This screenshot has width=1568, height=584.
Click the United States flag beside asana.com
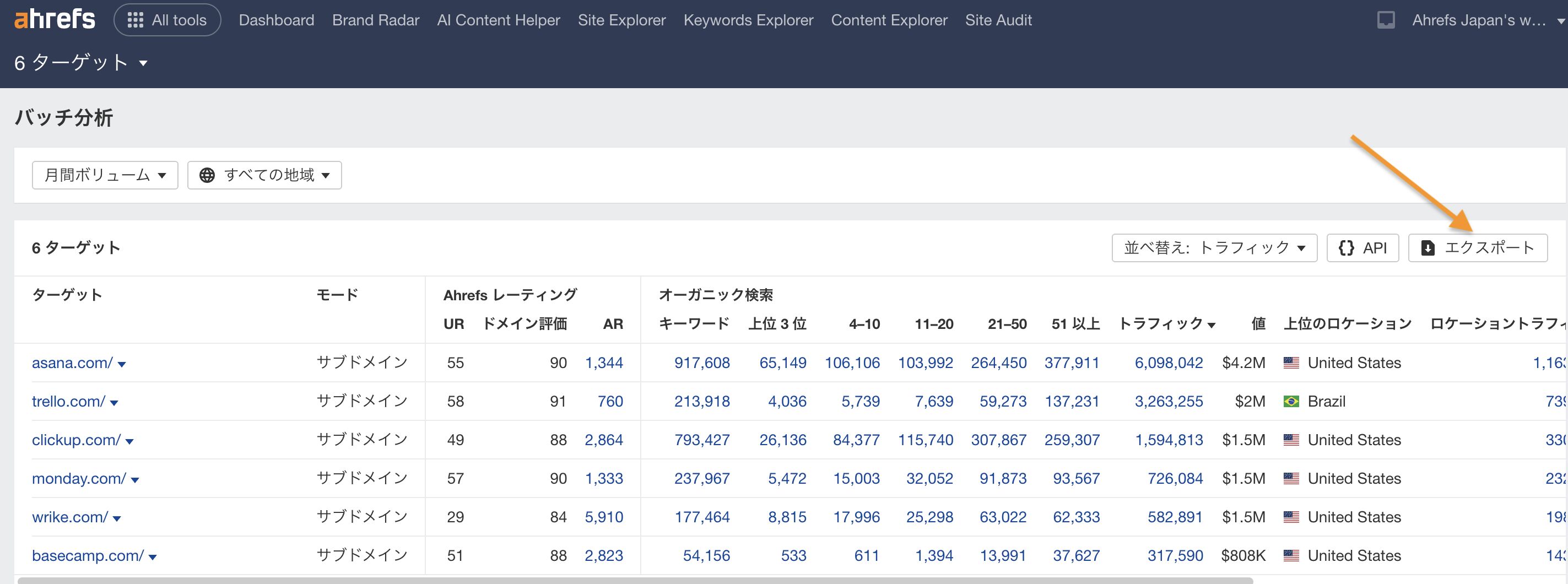point(1291,363)
